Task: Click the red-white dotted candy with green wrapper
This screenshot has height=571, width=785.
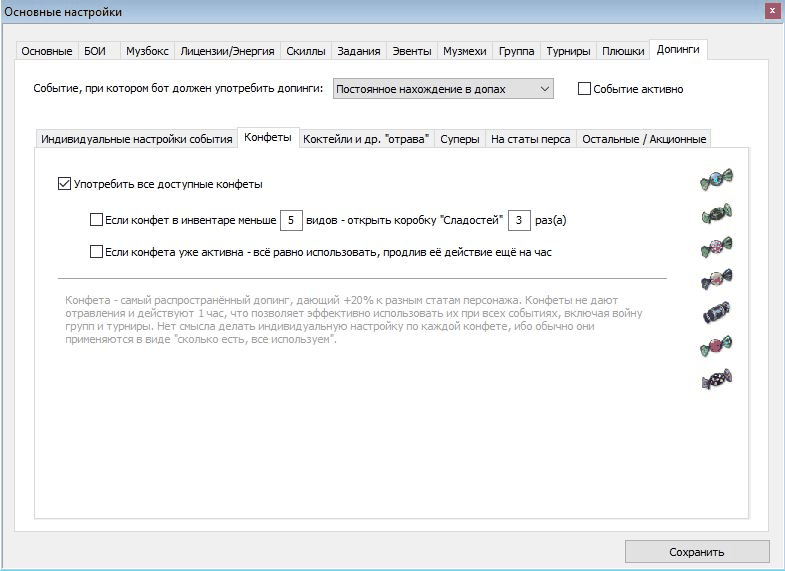Action: click(716, 247)
